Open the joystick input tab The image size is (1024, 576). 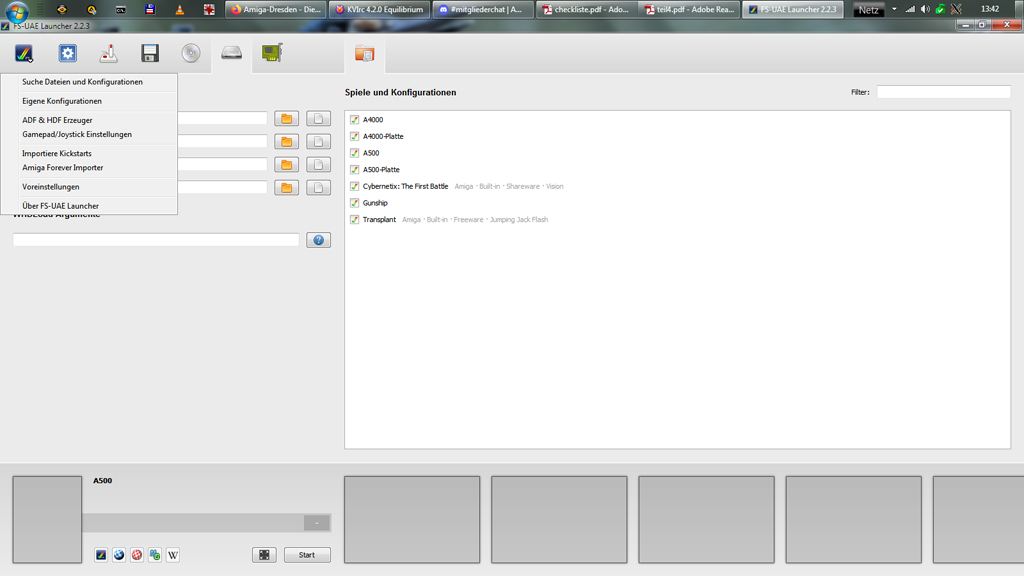(x=109, y=54)
